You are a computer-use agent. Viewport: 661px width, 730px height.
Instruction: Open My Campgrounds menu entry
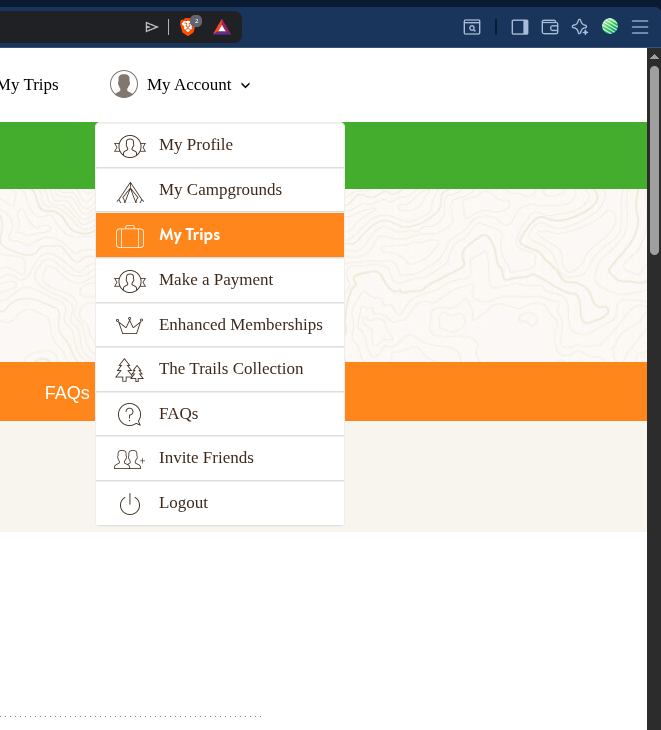click(x=220, y=190)
